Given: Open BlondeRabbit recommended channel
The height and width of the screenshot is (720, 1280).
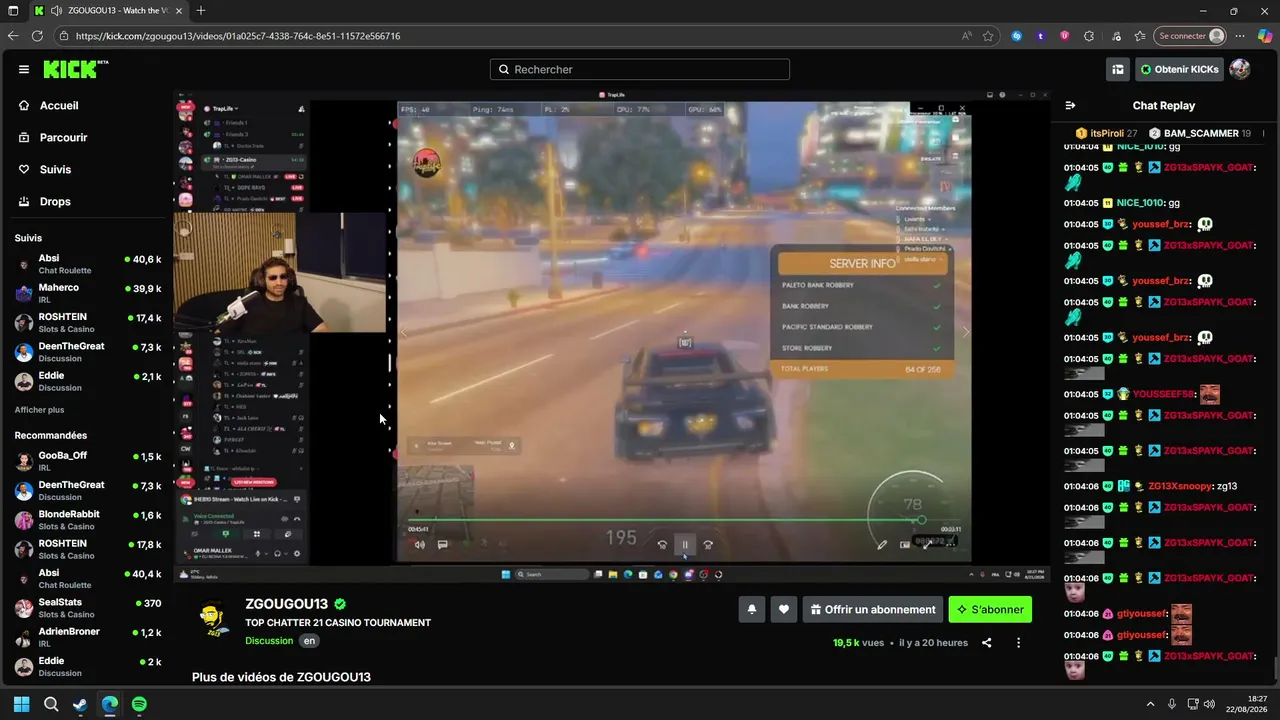Looking at the screenshot, I should tap(87, 520).
